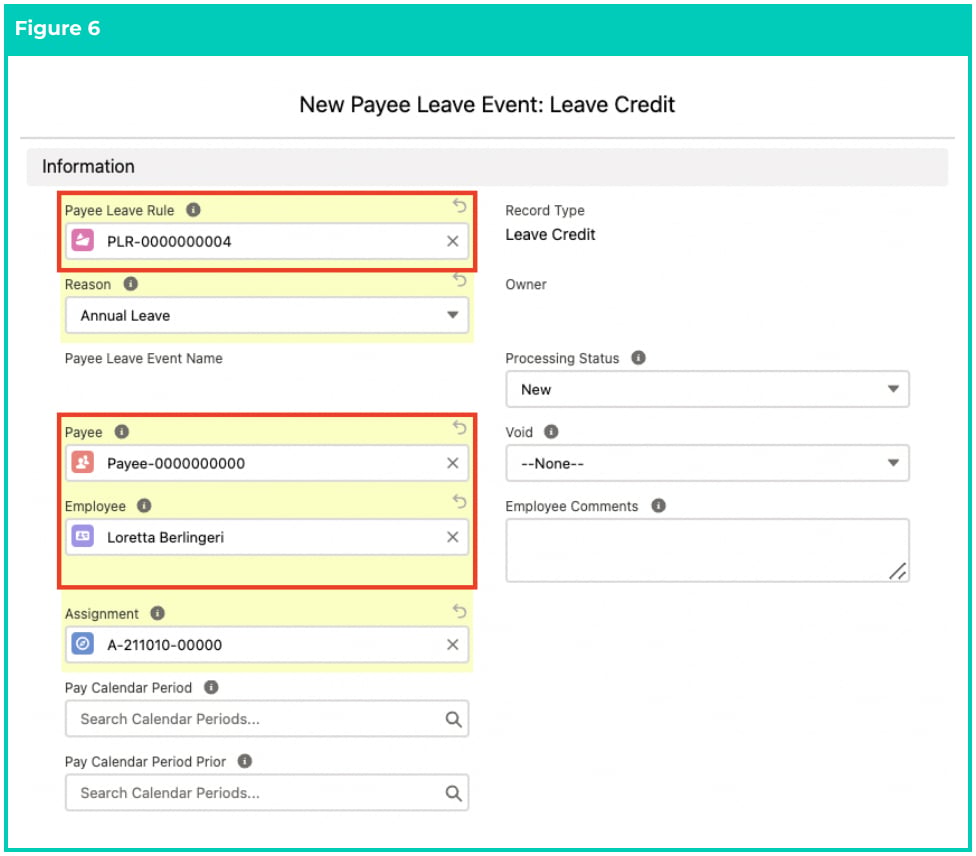
Task: Click the PLR-0000000004 lookup text
Action: click(169, 242)
